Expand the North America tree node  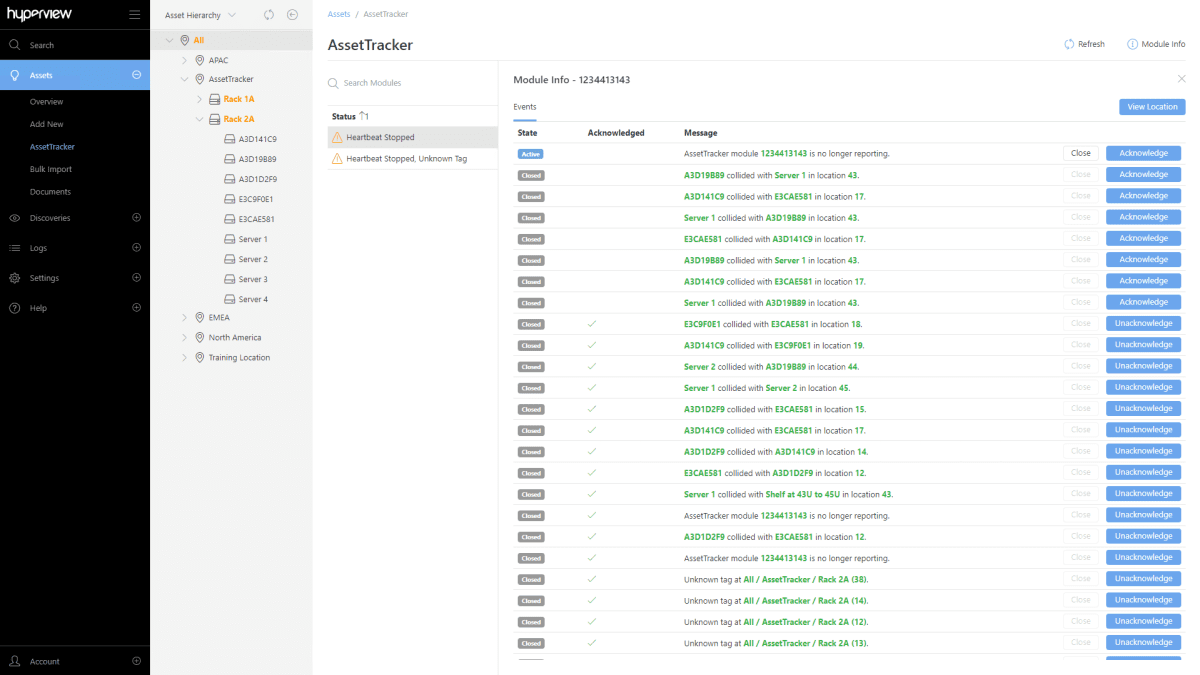click(x=183, y=337)
